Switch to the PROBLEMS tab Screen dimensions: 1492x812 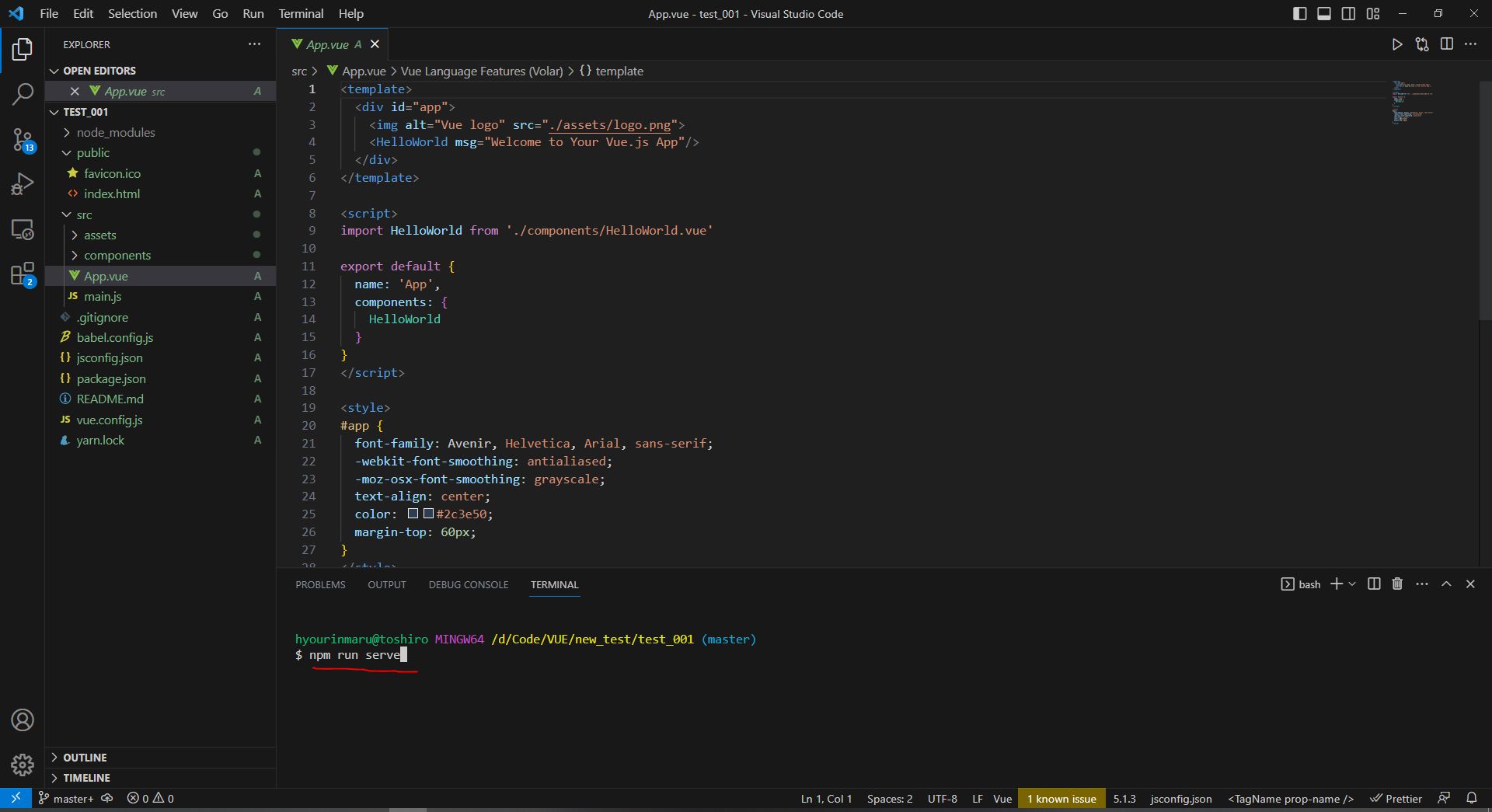click(x=320, y=584)
